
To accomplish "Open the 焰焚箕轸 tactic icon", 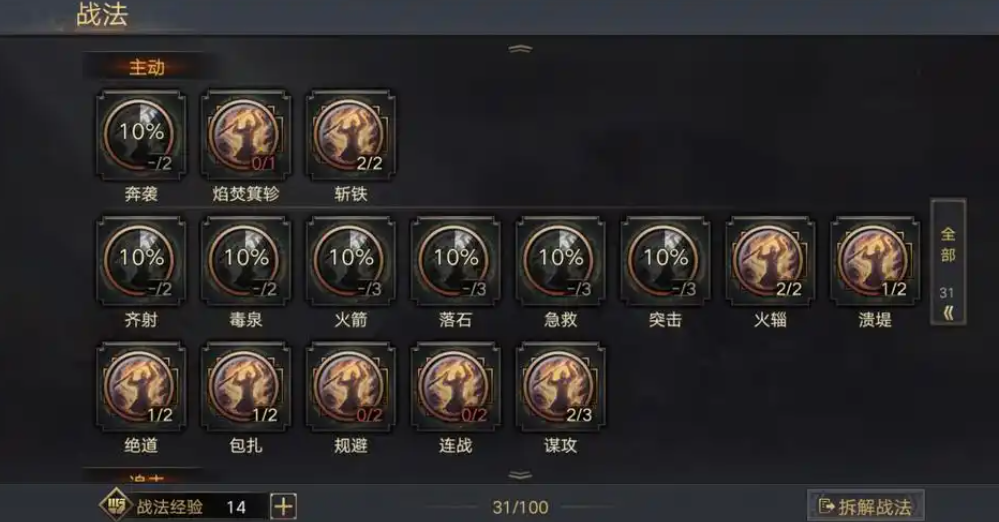I will click(x=246, y=135).
